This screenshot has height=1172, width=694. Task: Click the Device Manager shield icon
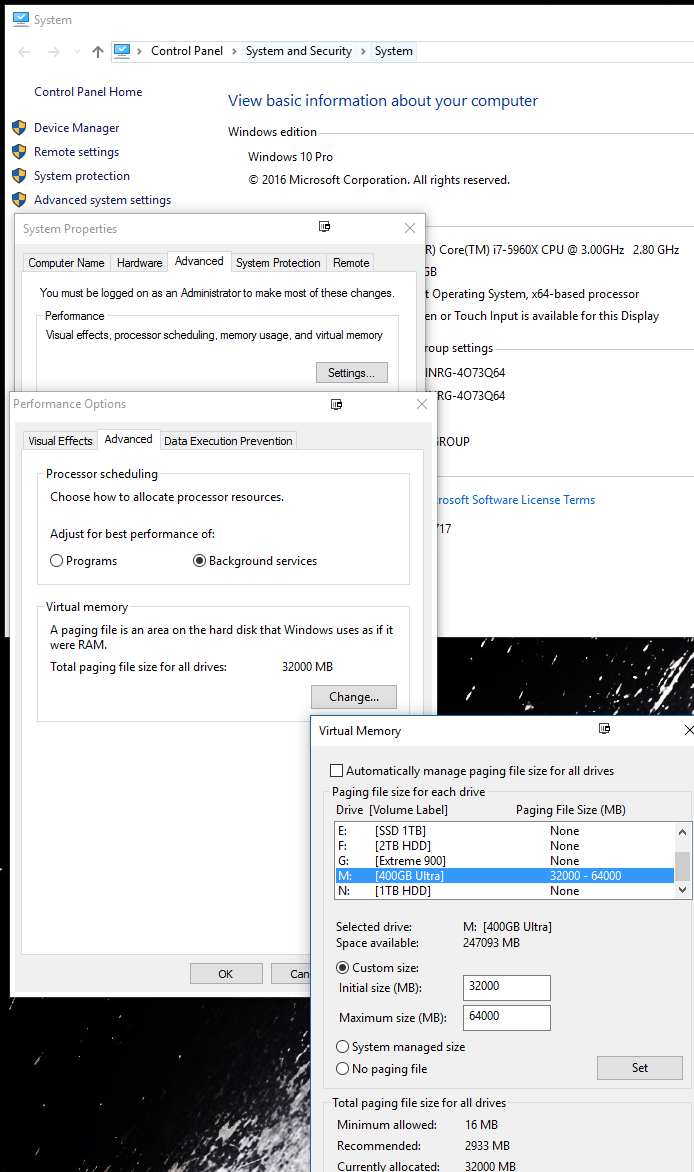click(18, 128)
